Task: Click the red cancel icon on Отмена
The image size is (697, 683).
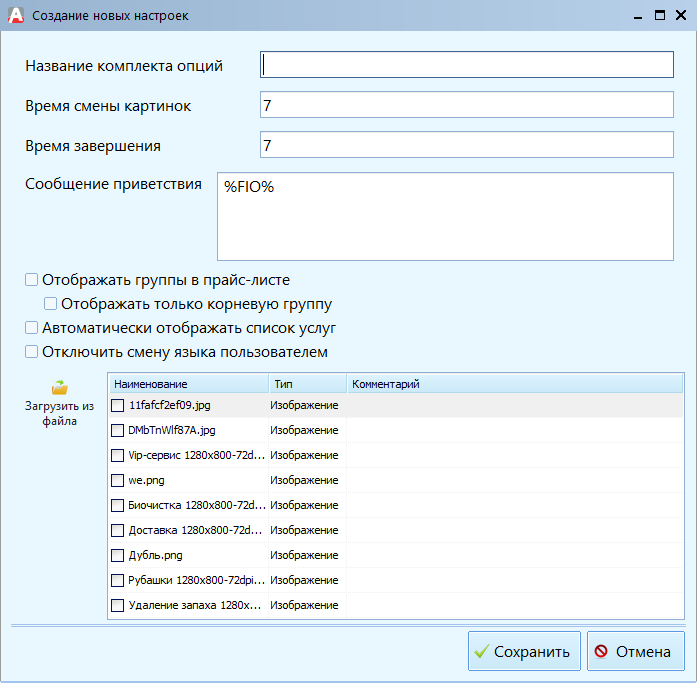Action: click(x=601, y=652)
